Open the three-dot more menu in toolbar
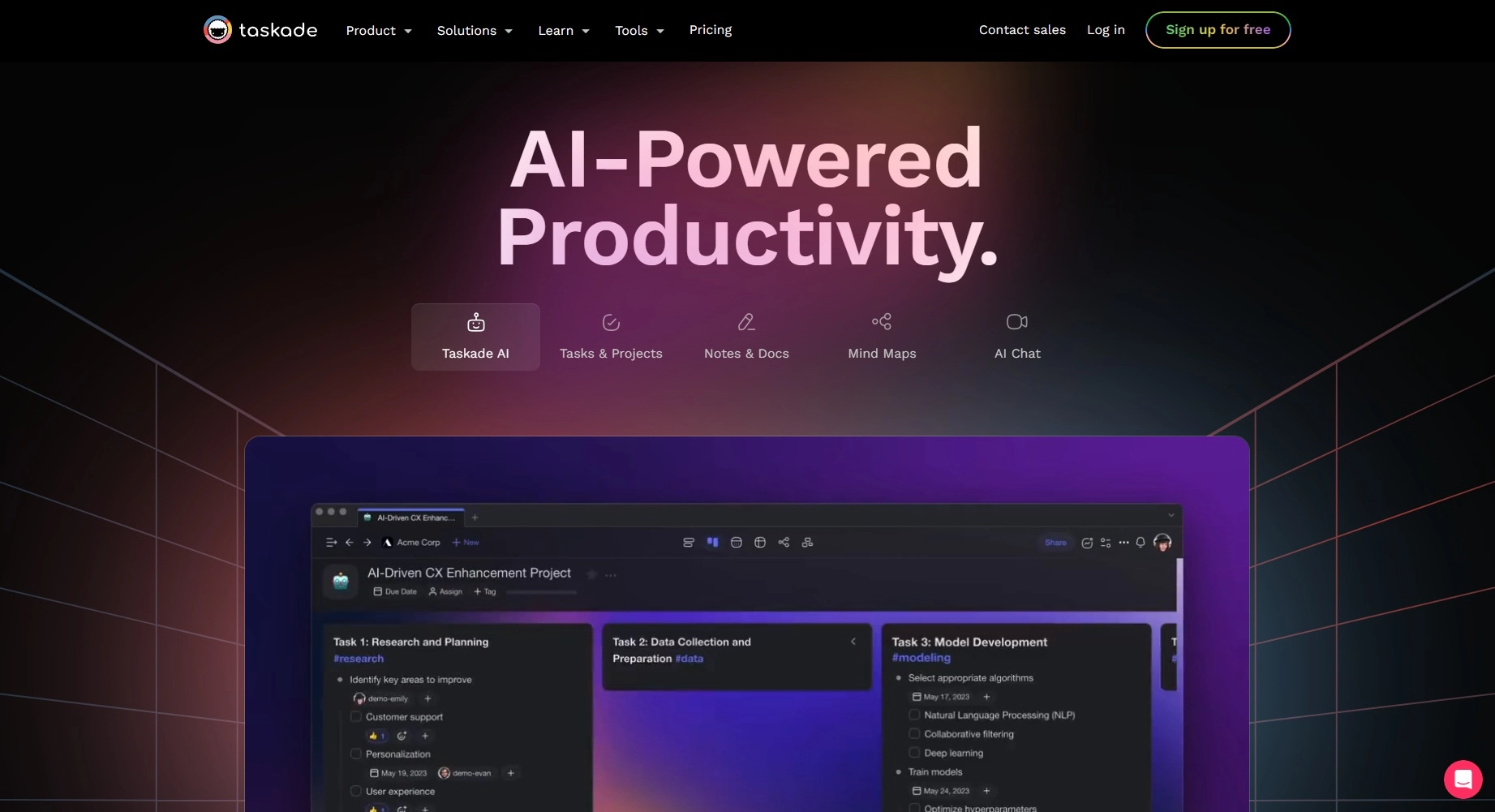Viewport: 1495px width, 812px height. [1123, 543]
